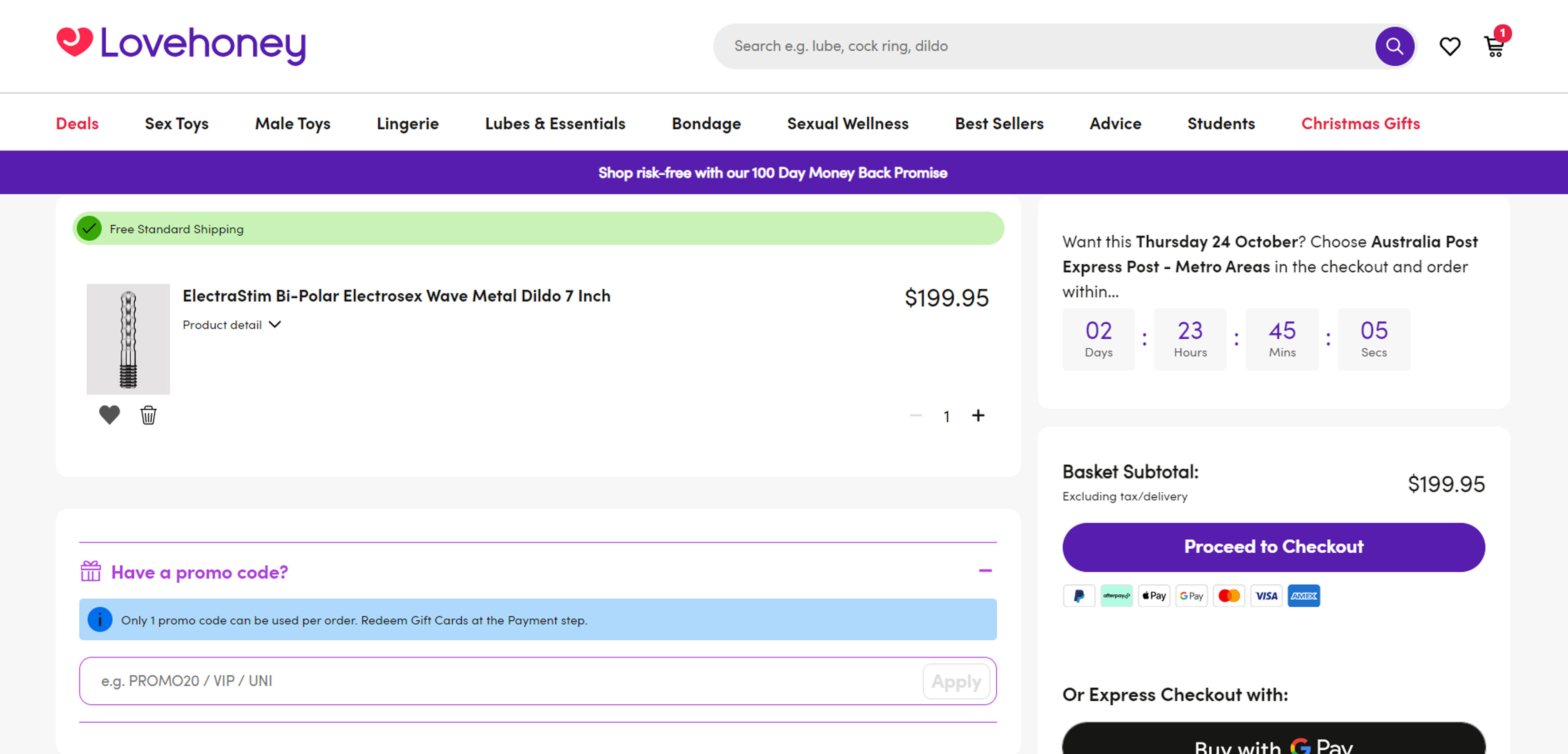
Task: Decrease item quantity with minus
Action: click(915, 415)
